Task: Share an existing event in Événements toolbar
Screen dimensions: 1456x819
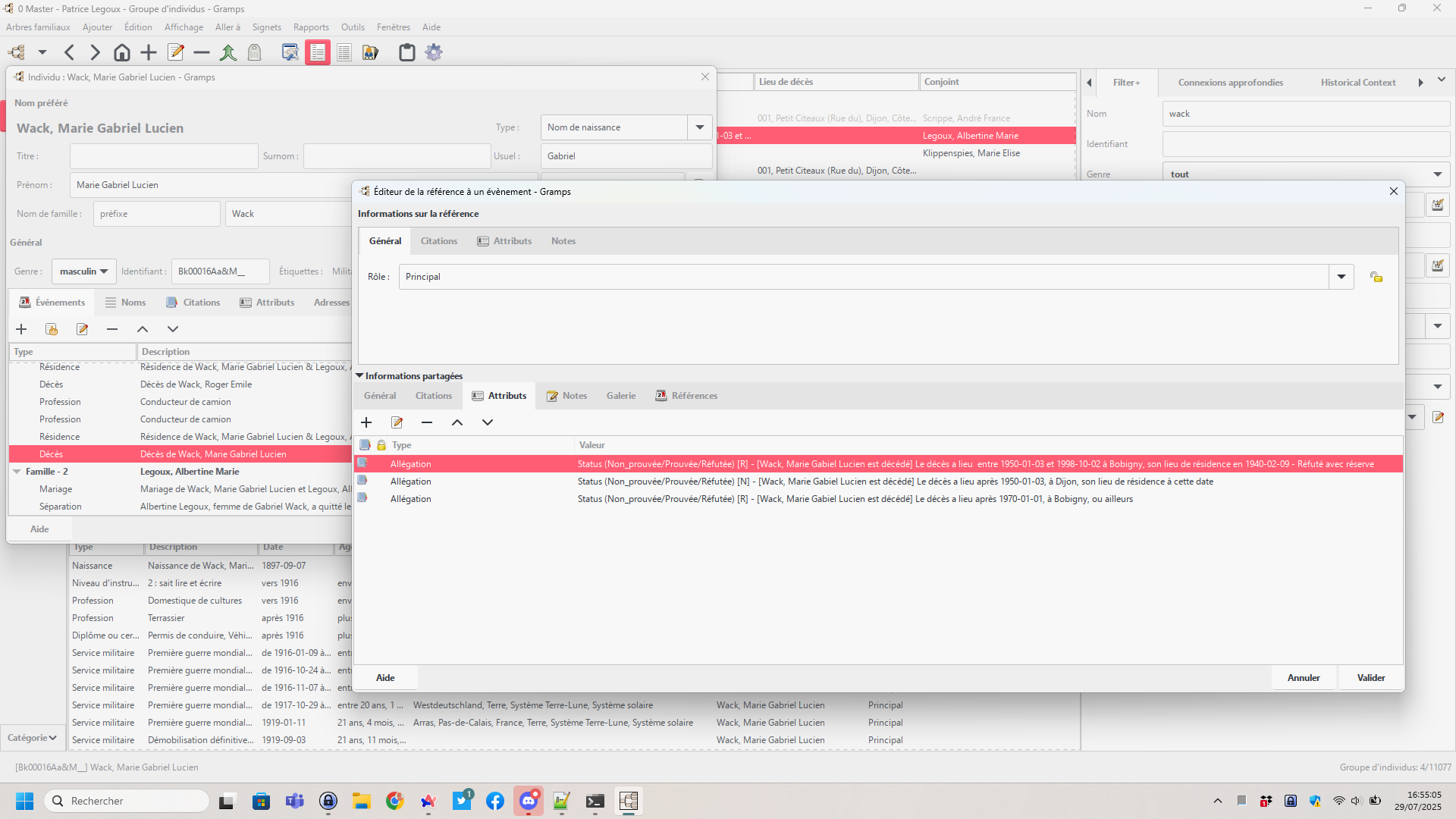Action: [x=52, y=329]
